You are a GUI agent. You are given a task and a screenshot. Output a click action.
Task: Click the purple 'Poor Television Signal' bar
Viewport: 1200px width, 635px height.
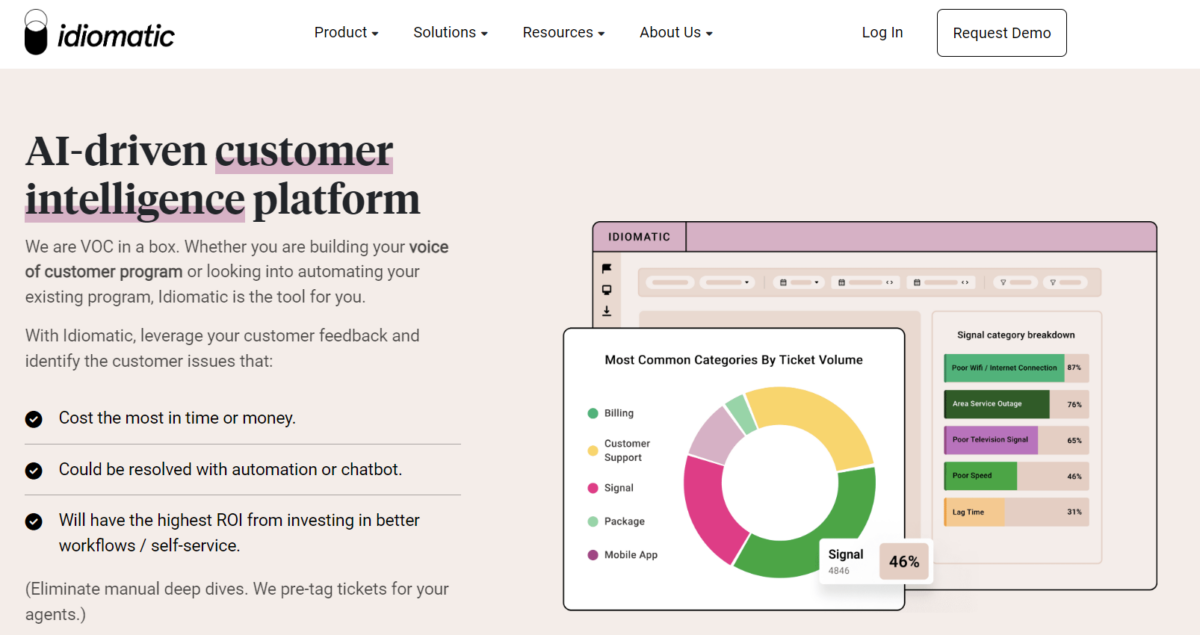(x=990, y=440)
